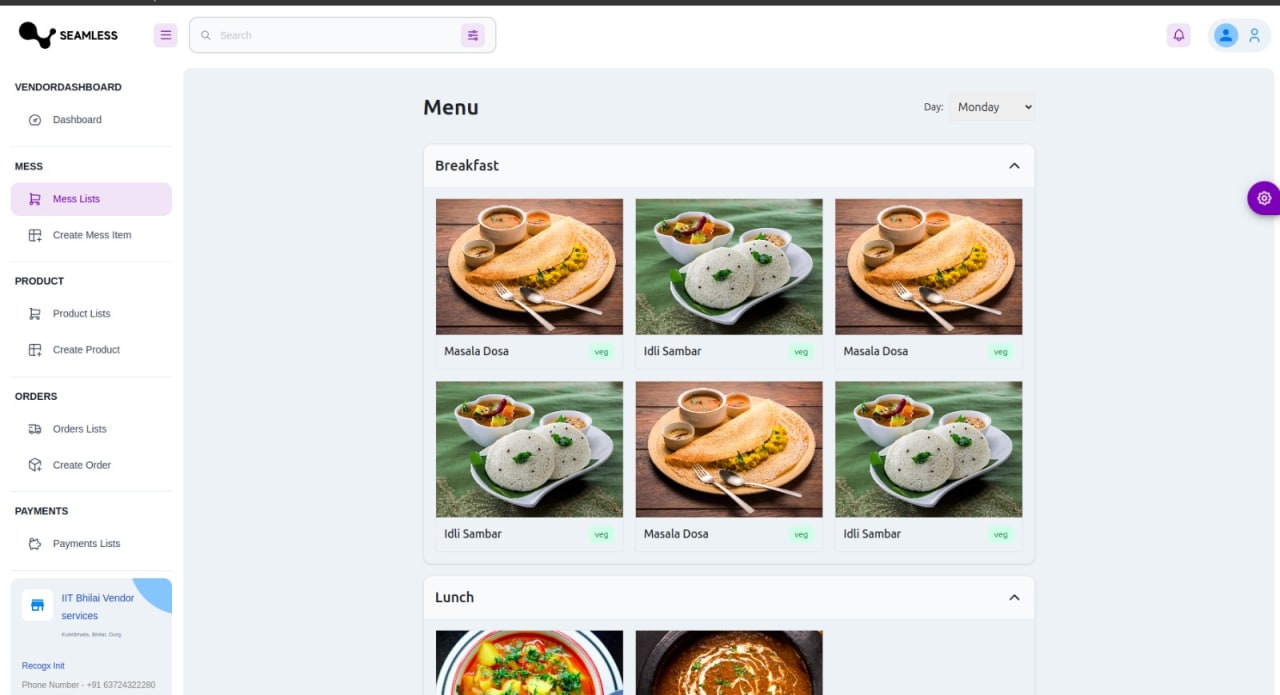Open Create Product menu entry
Viewport: 1280px width, 695px height.
(x=91, y=350)
